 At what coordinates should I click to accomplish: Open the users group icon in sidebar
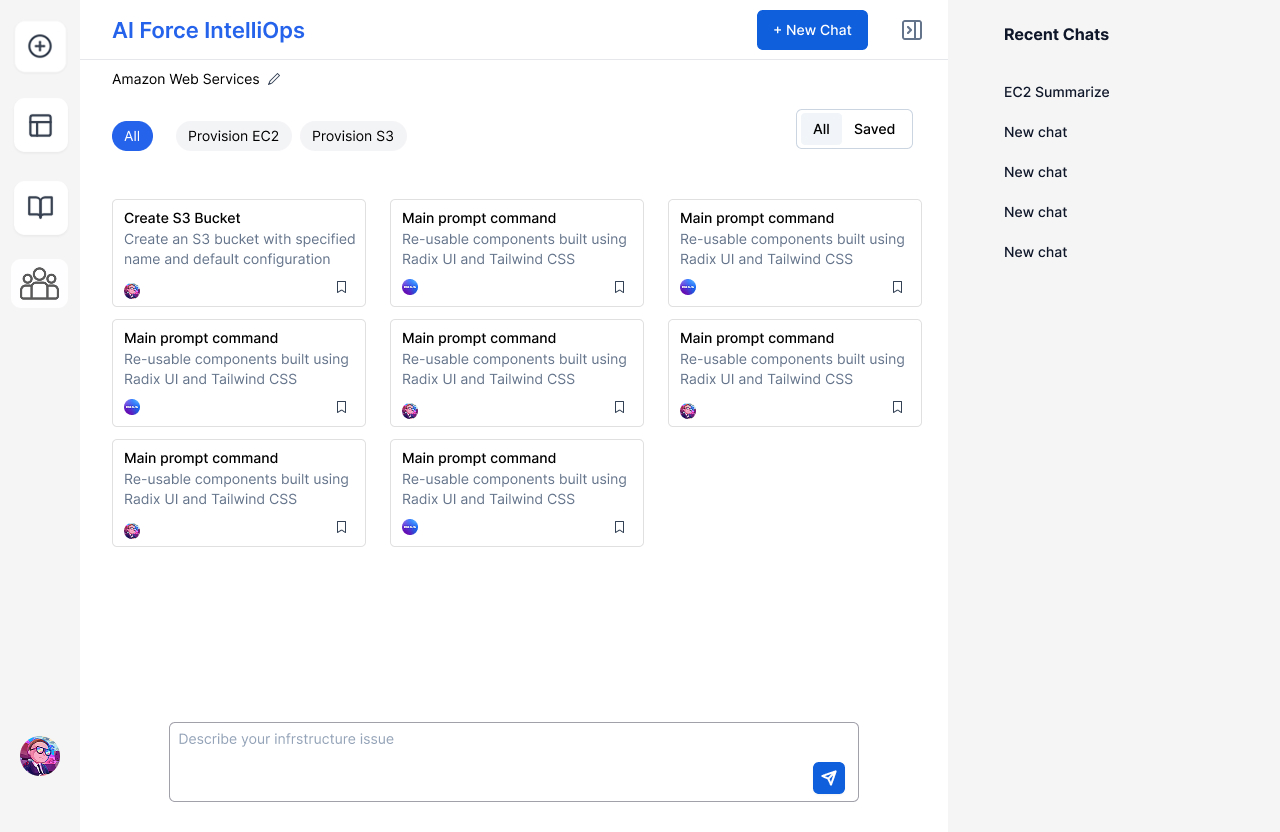[x=40, y=284]
